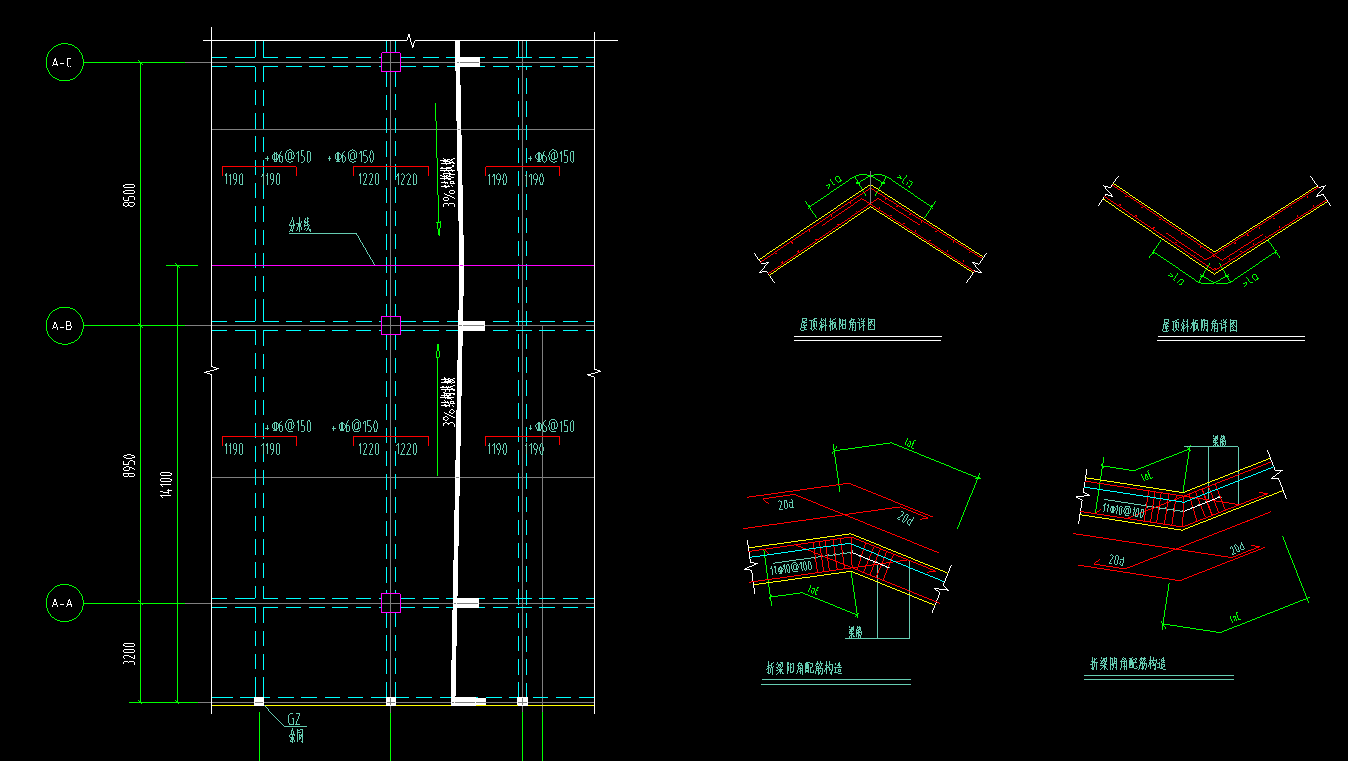Viewport: 1348px width, 761px height.
Task: Select the 3% slope text between A-C and A-B
Action: click(x=450, y=182)
